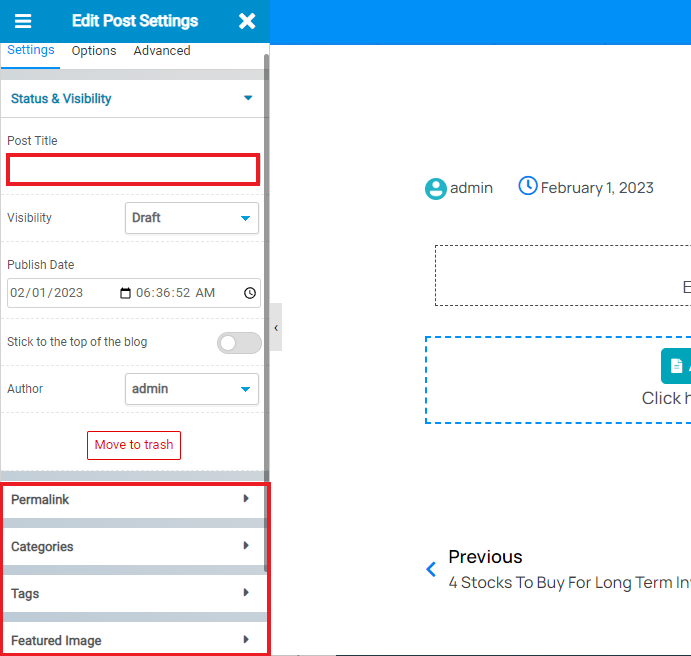
Task: Switch to the Options tab
Action: pyautogui.click(x=94, y=51)
